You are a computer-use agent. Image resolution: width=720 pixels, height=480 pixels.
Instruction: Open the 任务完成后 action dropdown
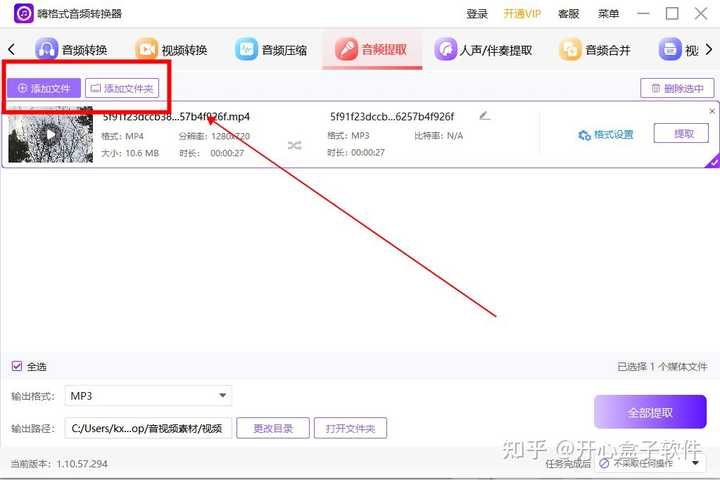tap(650, 463)
